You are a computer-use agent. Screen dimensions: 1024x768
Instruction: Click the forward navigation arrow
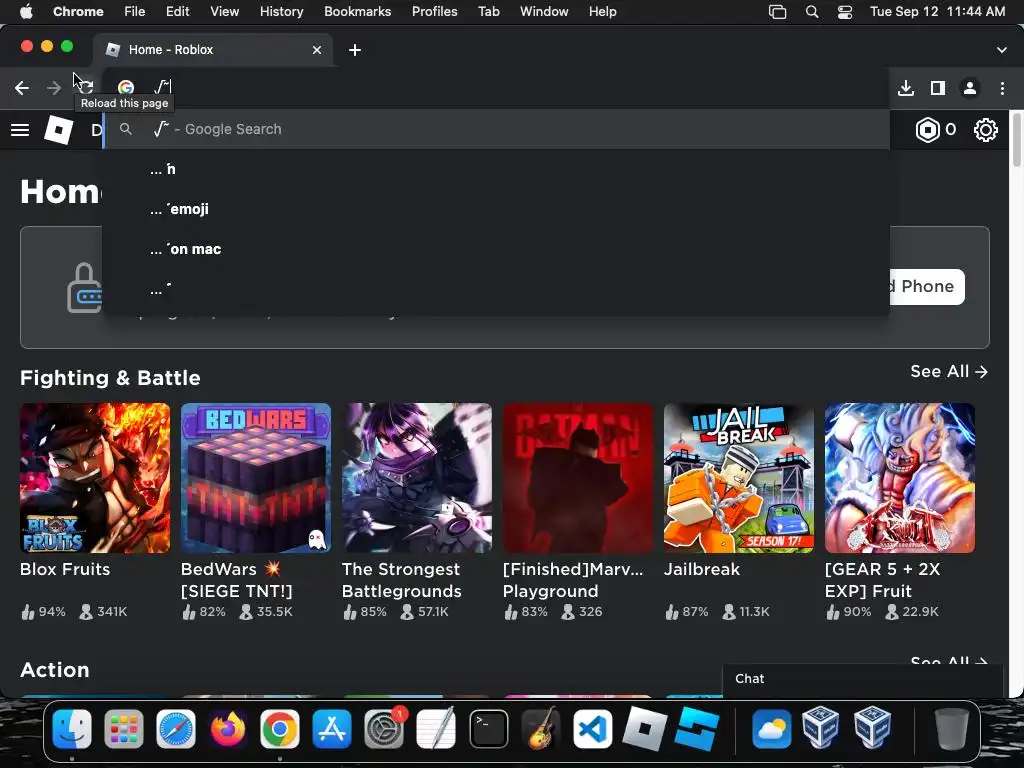[54, 88]
